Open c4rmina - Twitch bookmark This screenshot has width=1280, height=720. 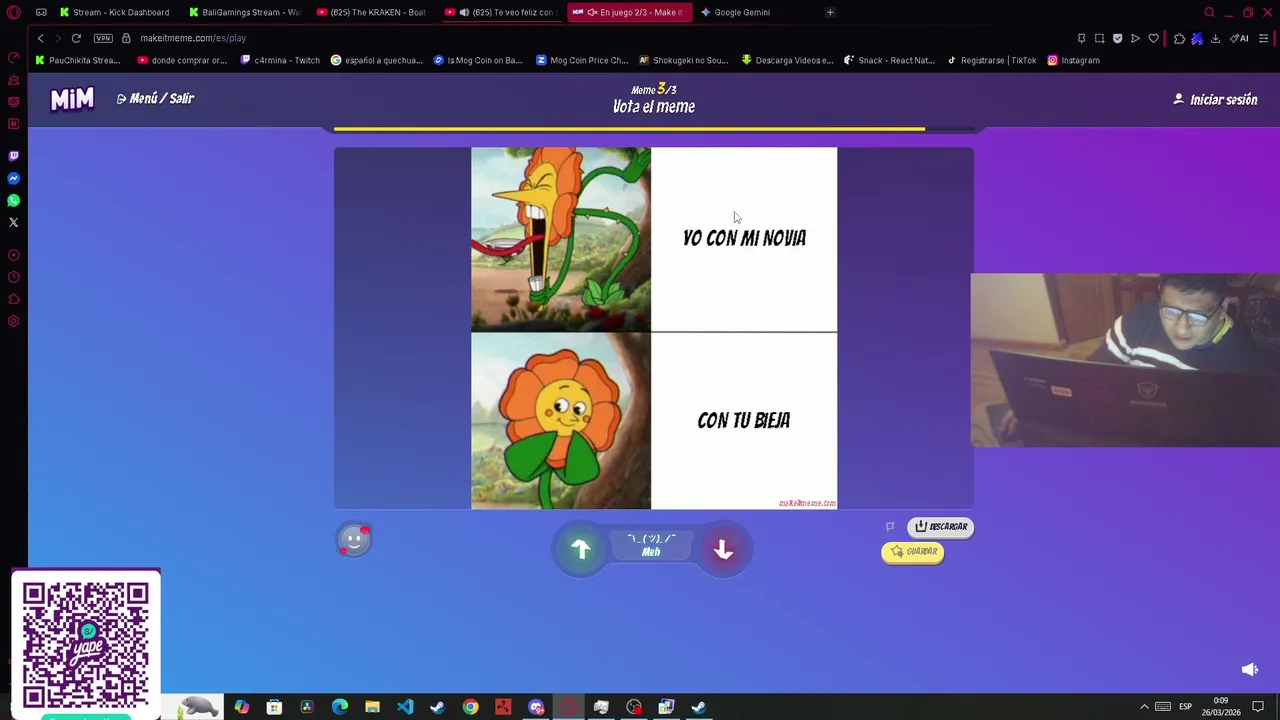coord(280,60)
